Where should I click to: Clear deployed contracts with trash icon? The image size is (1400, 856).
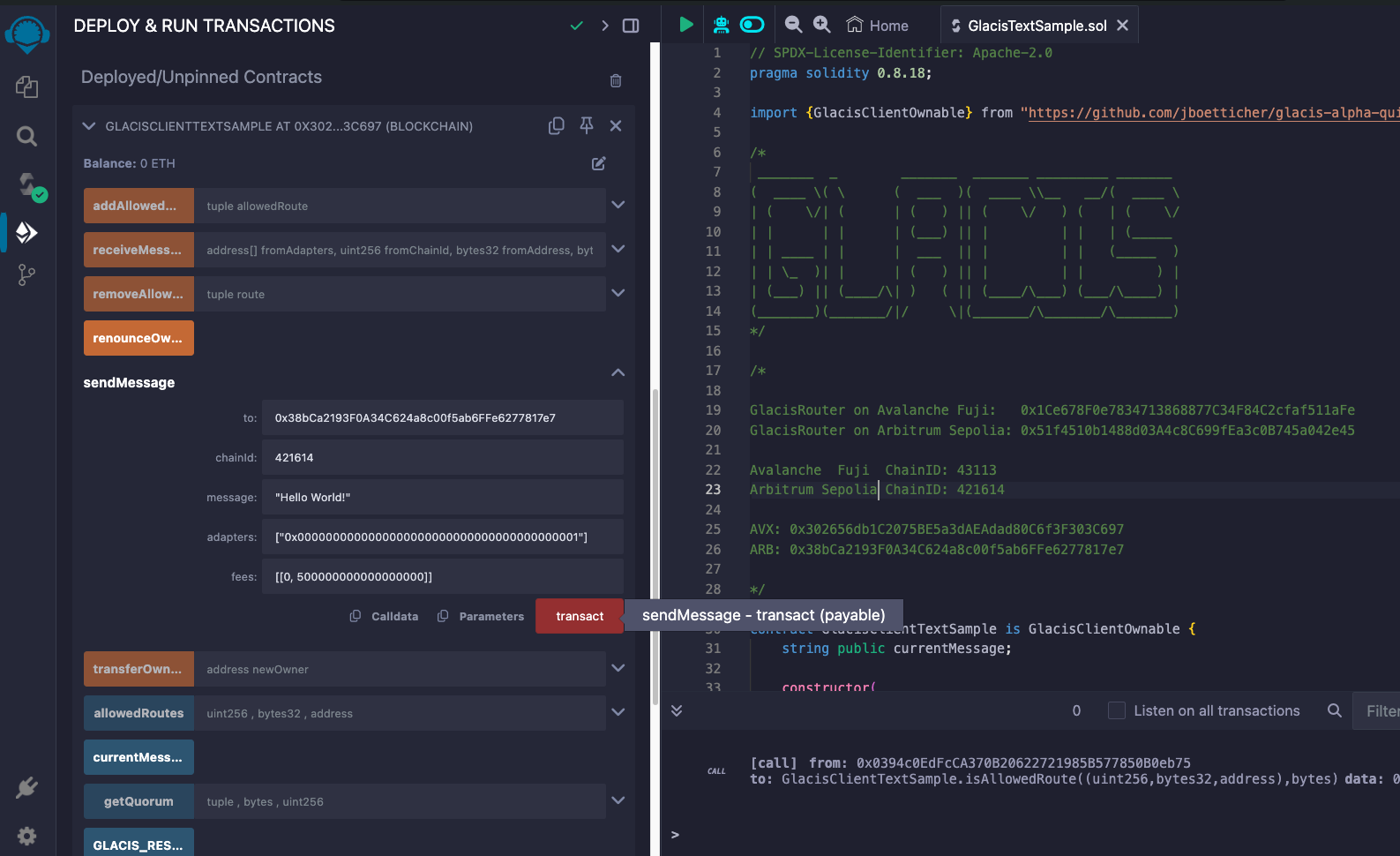pos(616,80)
